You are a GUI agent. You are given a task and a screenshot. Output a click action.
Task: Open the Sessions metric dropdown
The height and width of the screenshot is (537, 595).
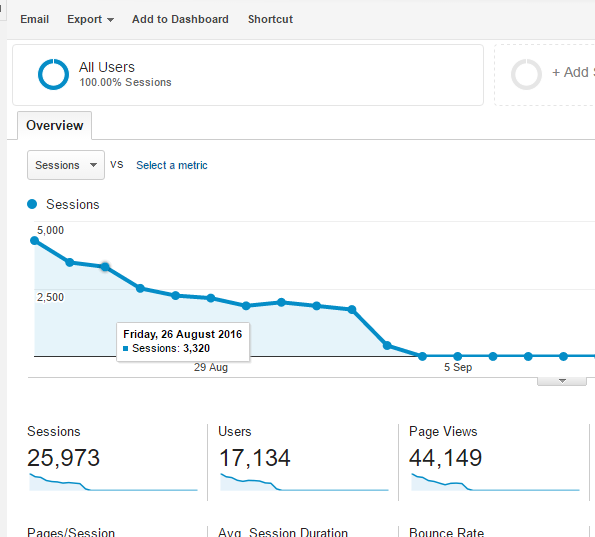point(66,165)
